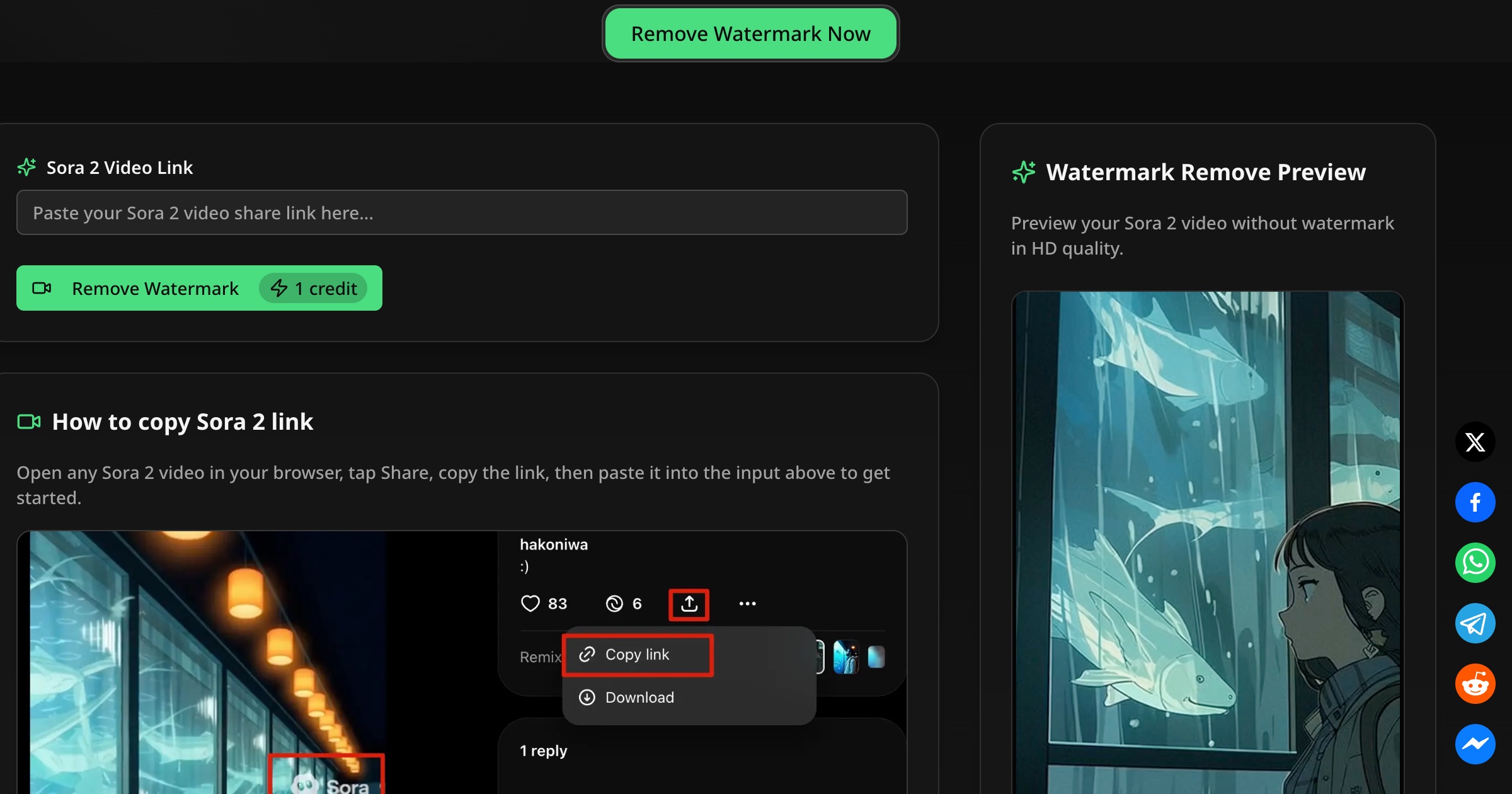Toggle the heart like on hakoniwa's post
The width and height of the screenshot is (1512, 794).
530,603
